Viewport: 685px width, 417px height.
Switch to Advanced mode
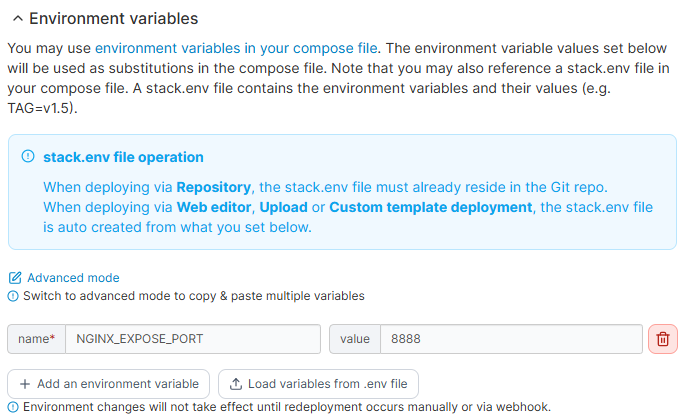click(73, 278)
